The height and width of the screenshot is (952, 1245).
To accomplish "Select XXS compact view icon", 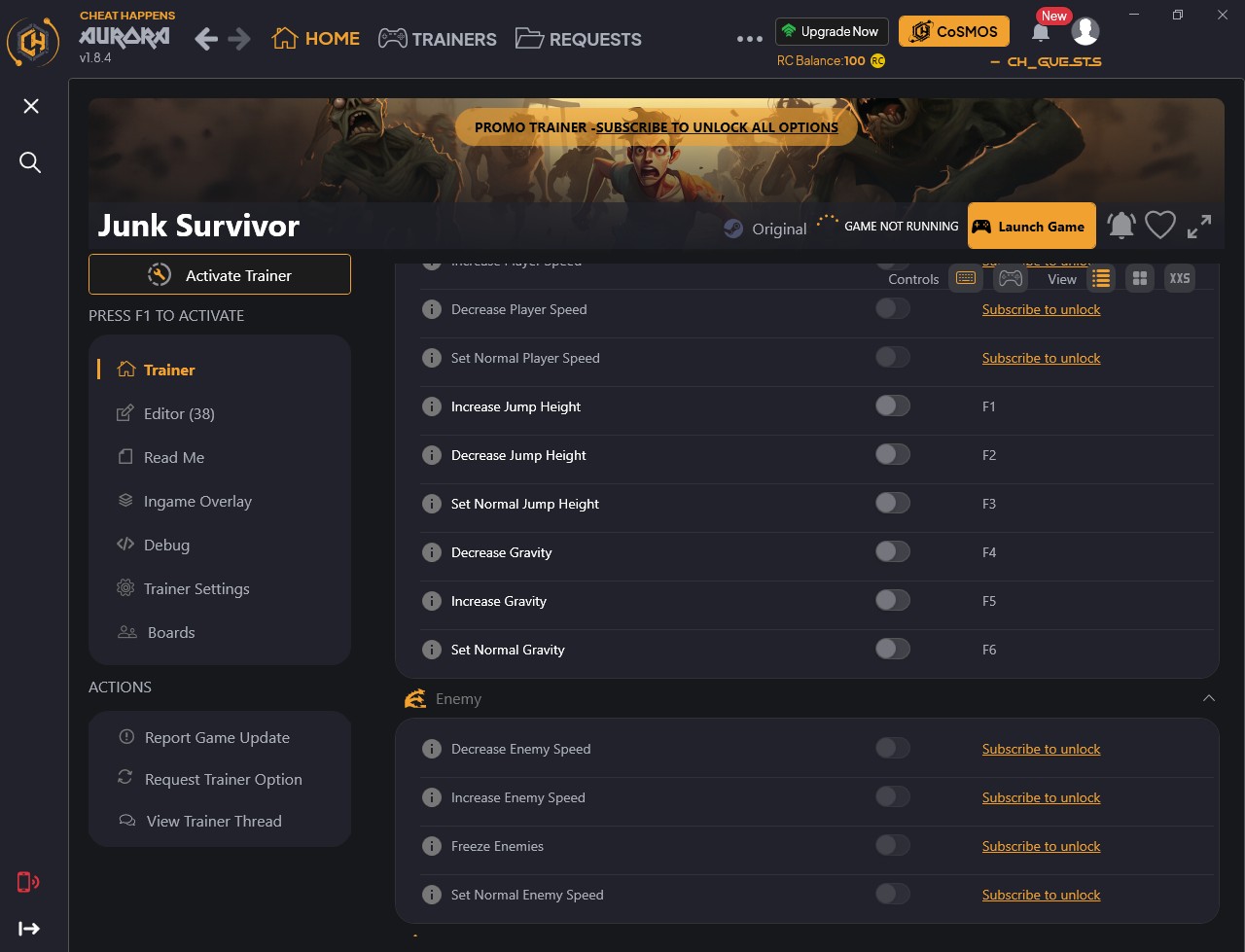I will tap(1180, 278).
